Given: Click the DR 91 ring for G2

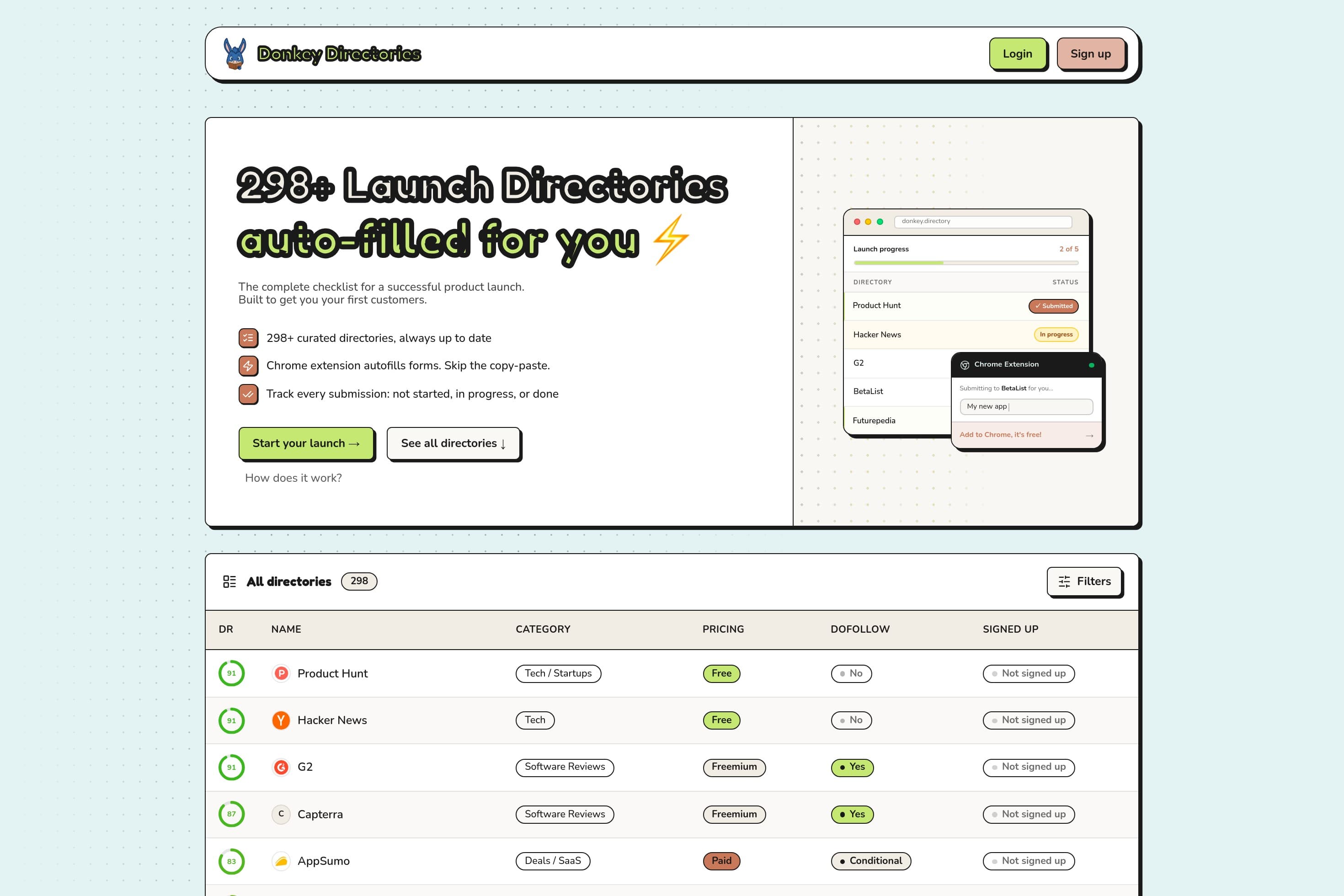Looking at the screenshot, I should click(x=231, y=768).
